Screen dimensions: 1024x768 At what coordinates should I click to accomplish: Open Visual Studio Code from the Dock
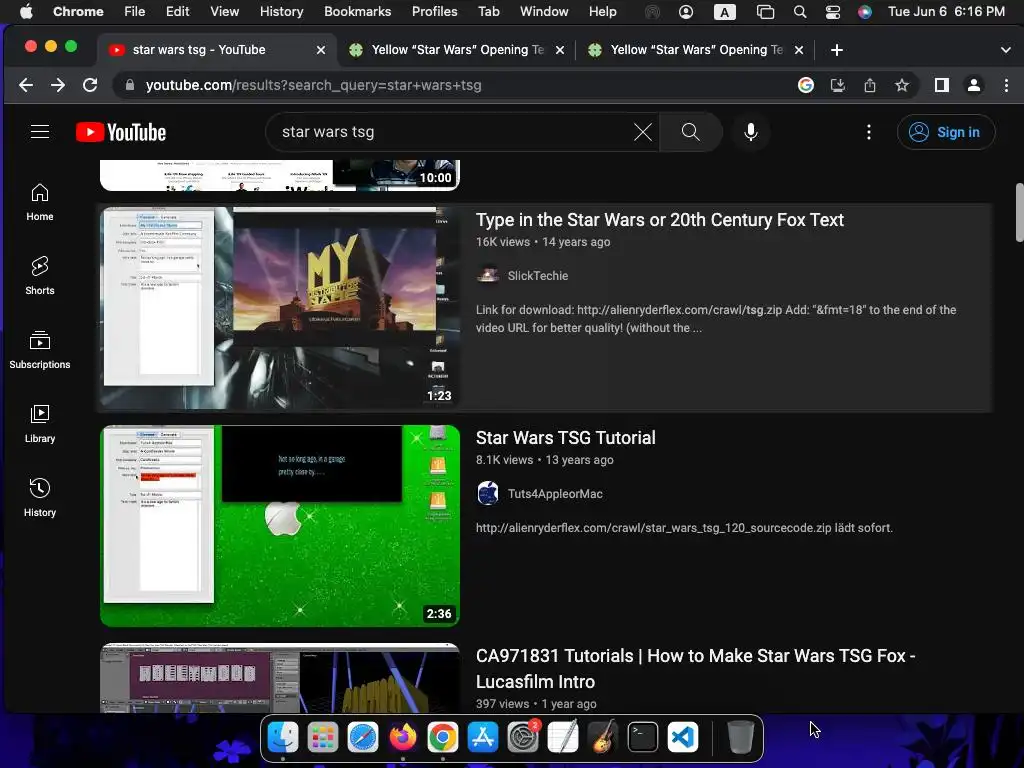coord(682,737)
